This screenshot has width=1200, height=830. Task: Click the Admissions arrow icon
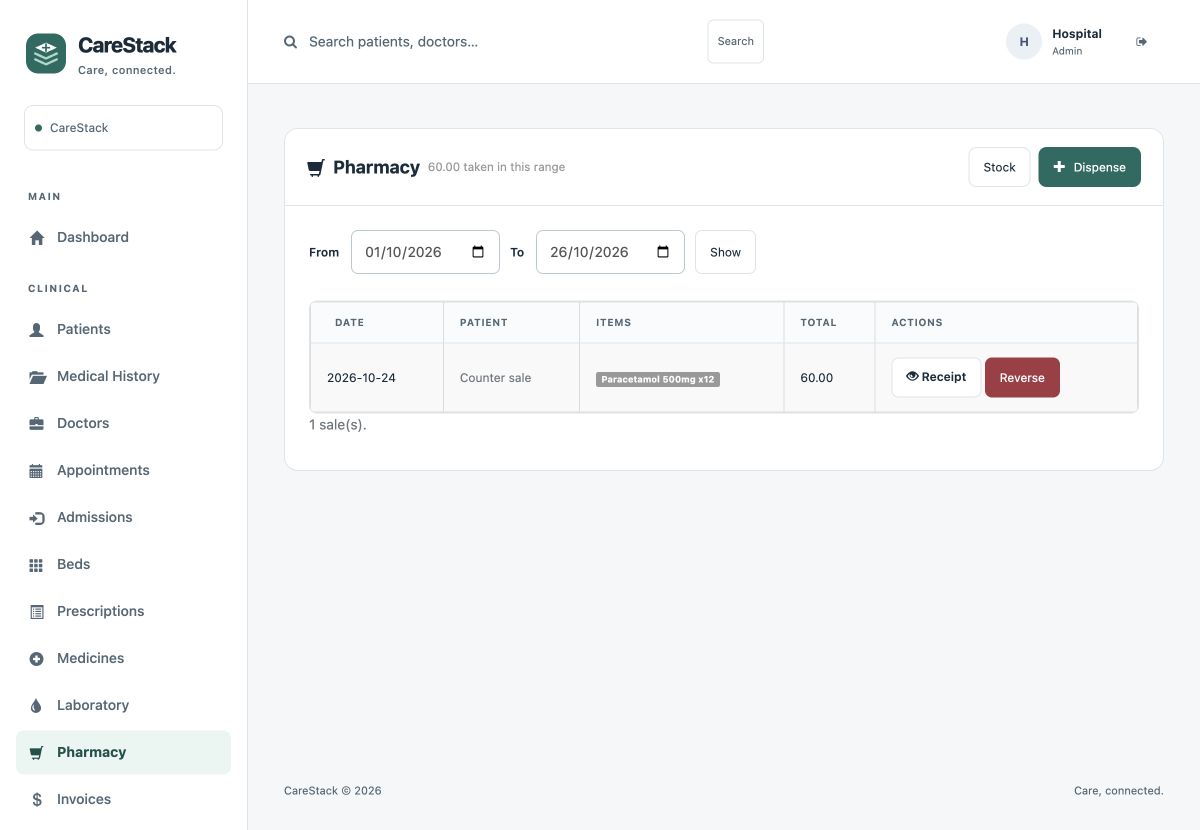point(37,518)
